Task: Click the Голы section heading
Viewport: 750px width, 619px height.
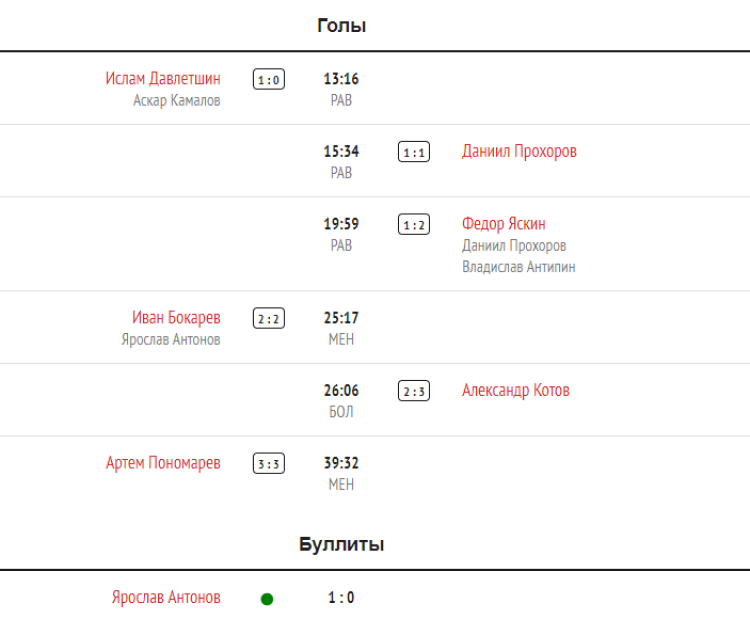Action: point(341,26)
